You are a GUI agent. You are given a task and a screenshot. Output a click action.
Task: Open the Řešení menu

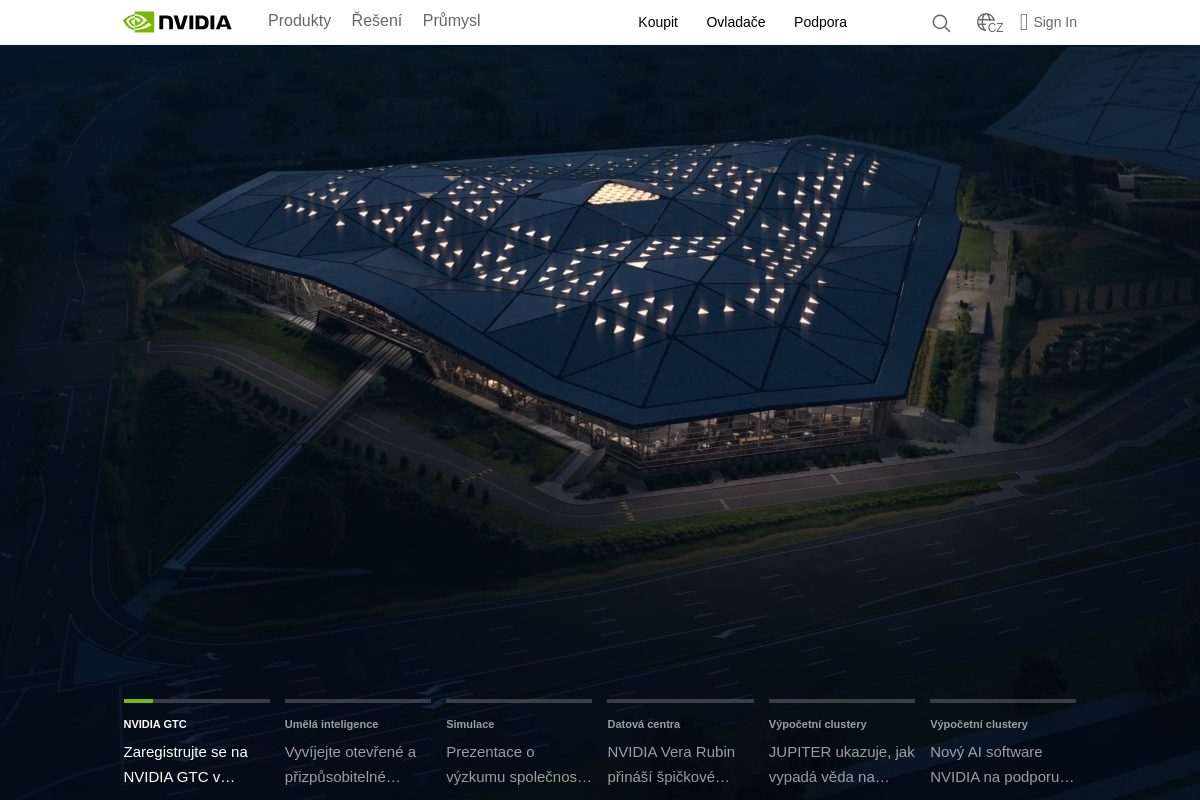coord(377,21)
